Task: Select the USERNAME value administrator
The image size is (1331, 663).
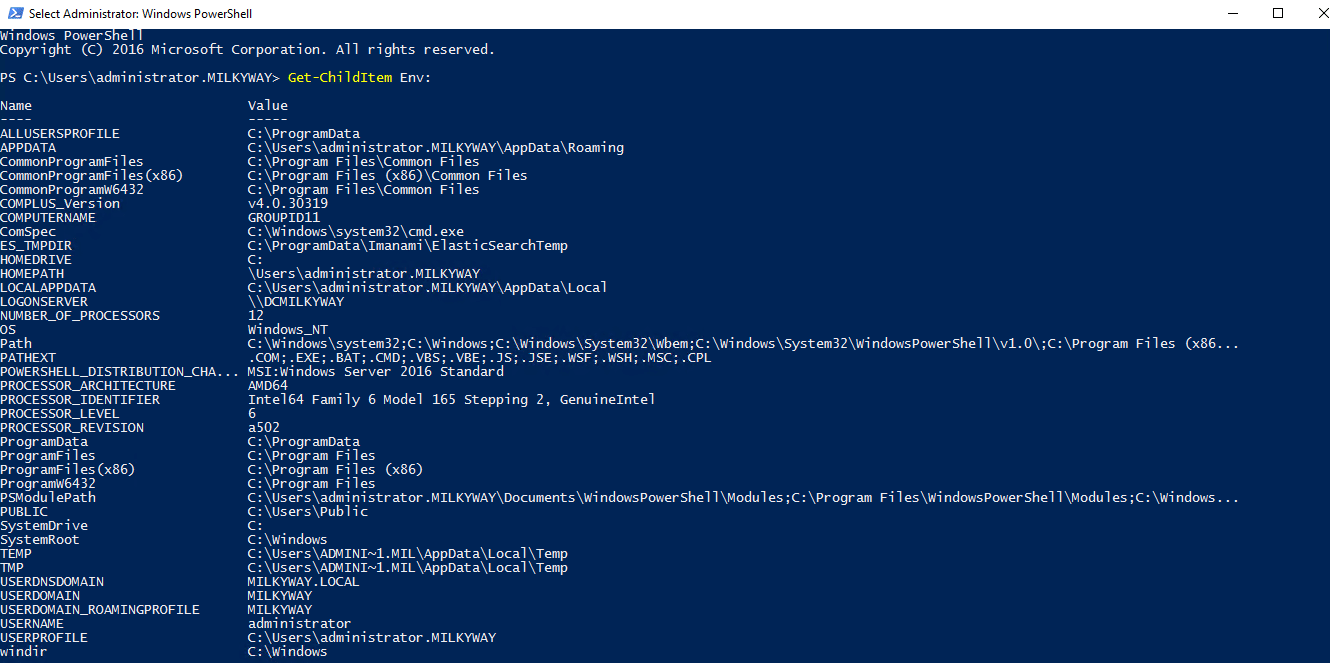Action: [300, 623]
